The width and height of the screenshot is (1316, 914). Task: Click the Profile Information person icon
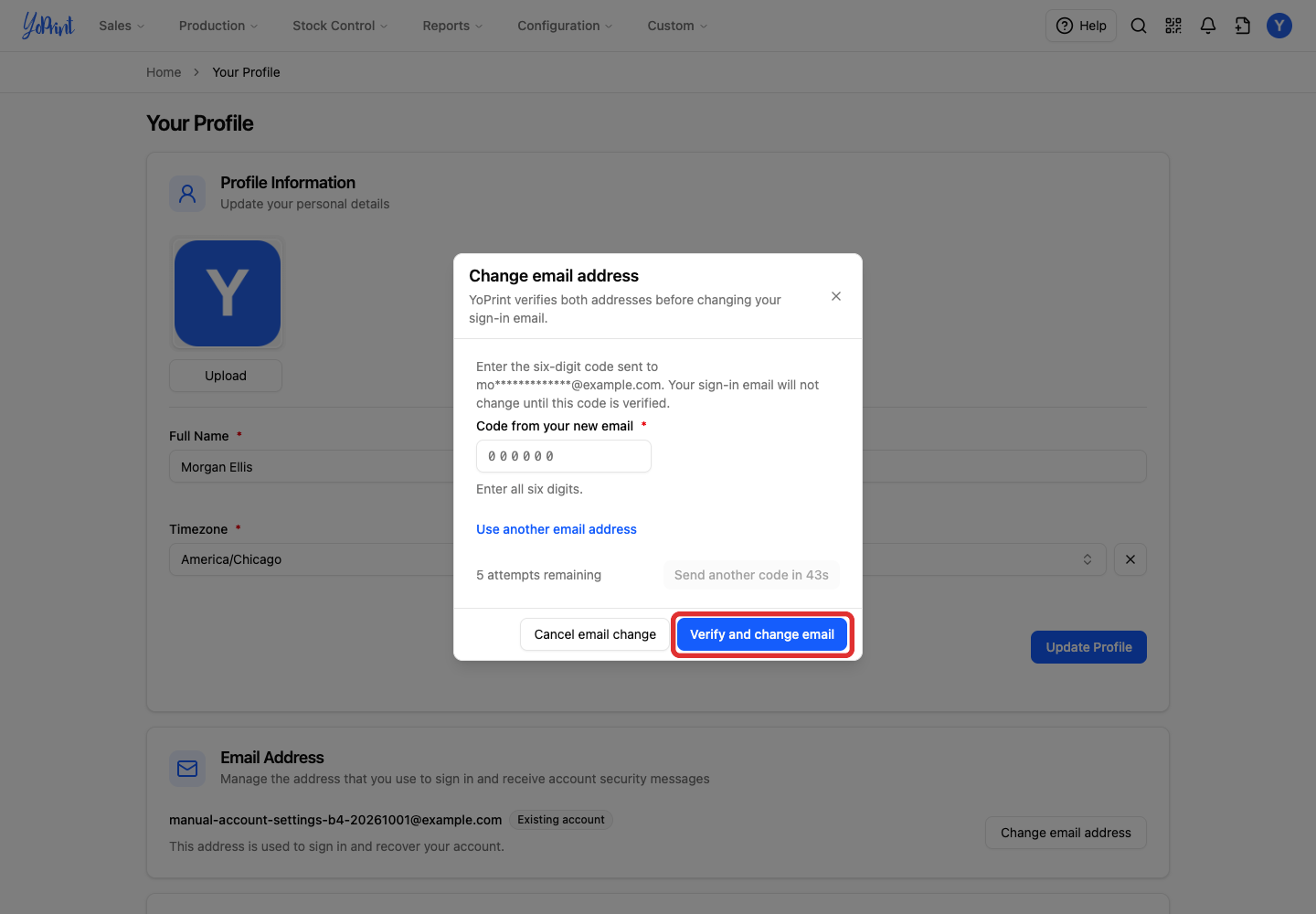pyautogui.click(x=187, y=194)
